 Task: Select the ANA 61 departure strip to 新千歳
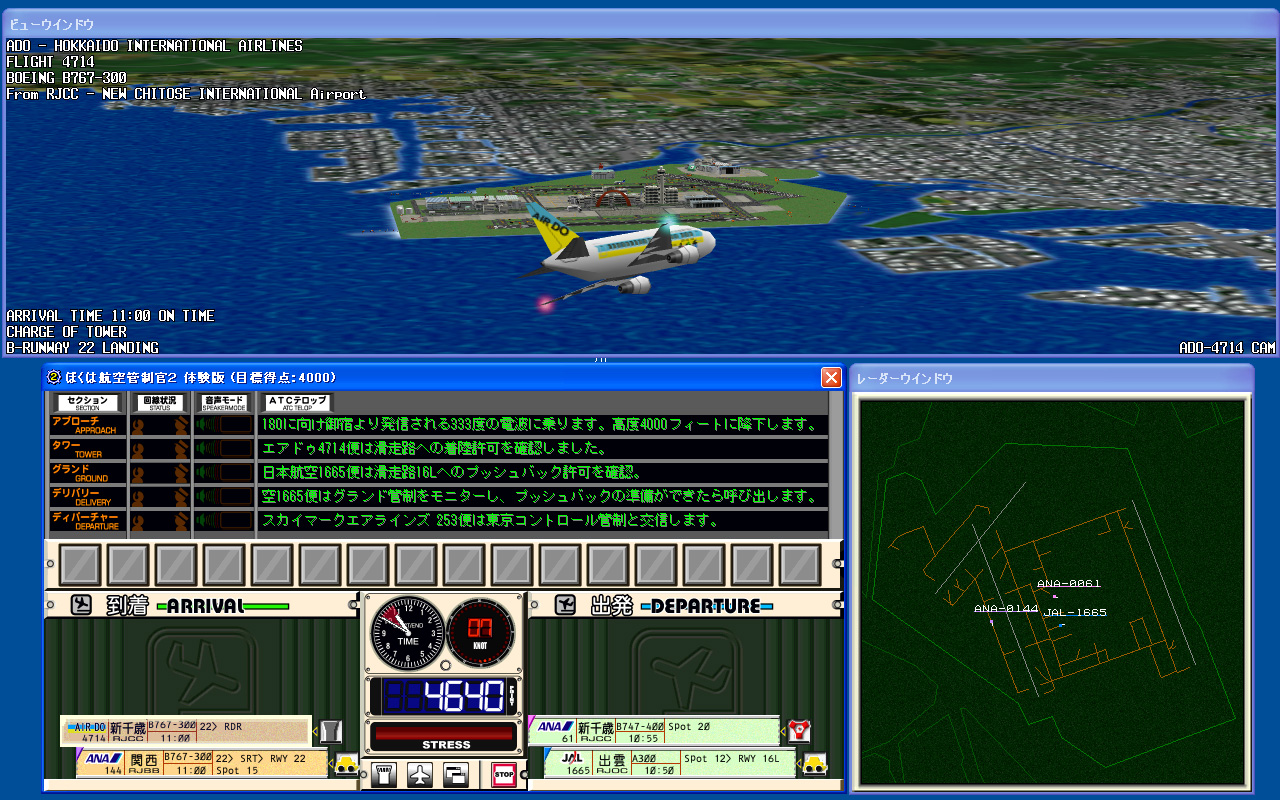(x=654, y=731)
